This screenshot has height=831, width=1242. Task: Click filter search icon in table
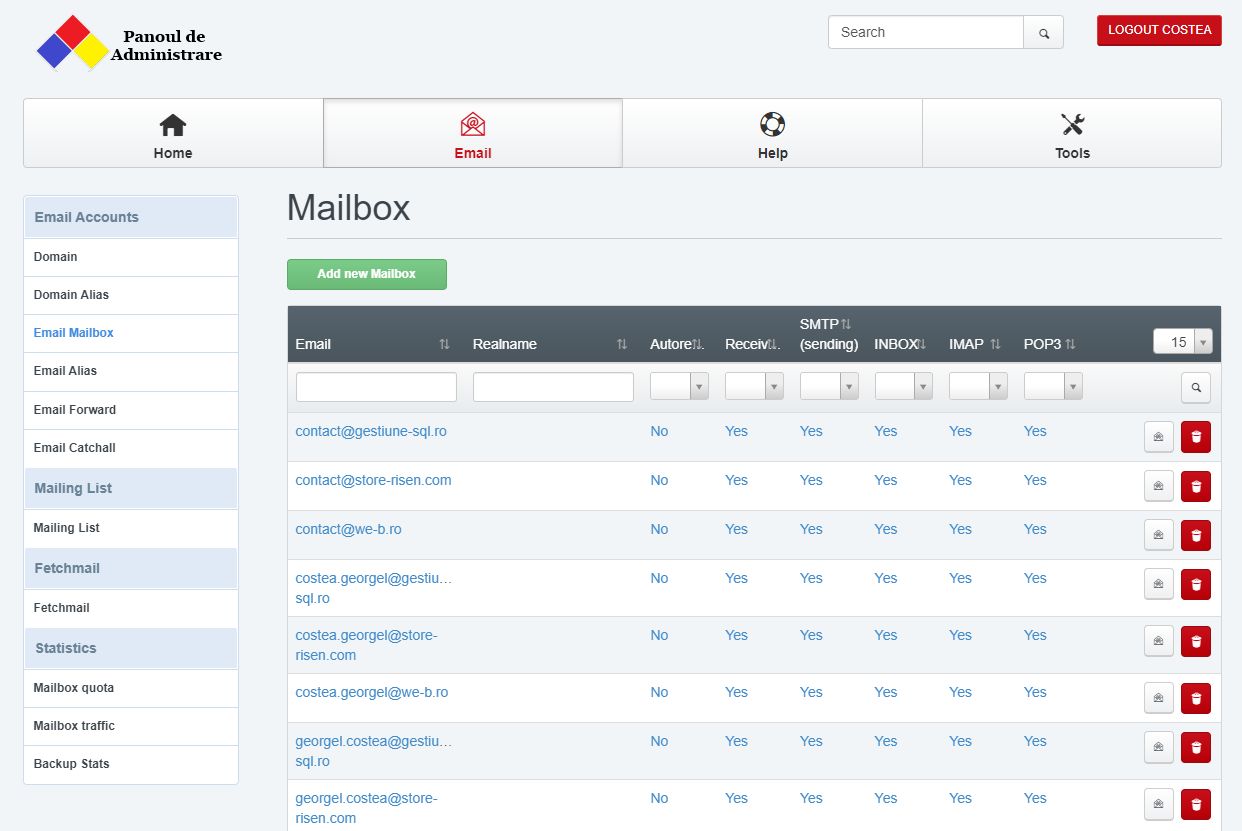pos(1195,387)
